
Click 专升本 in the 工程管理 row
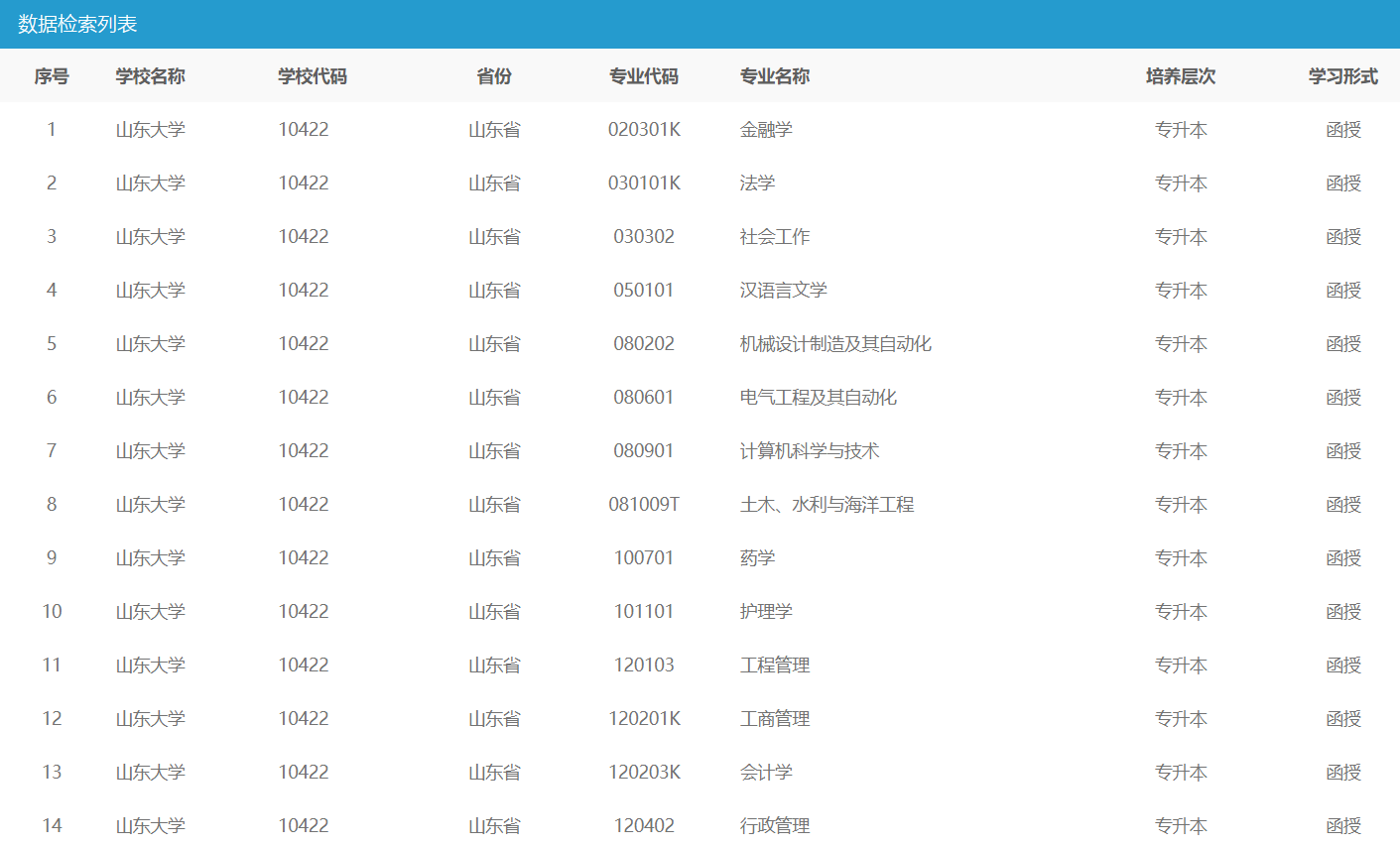click(1181, 665)
